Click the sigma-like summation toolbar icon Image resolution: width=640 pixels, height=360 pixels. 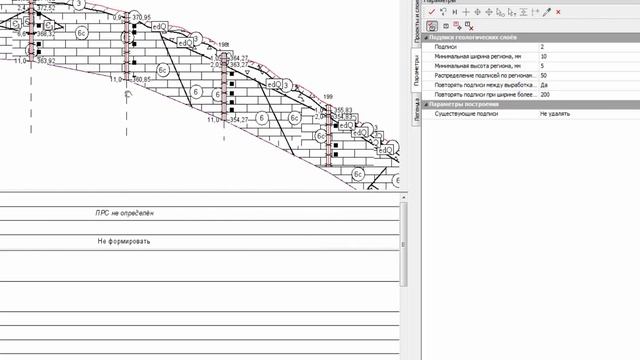point(523,12)
